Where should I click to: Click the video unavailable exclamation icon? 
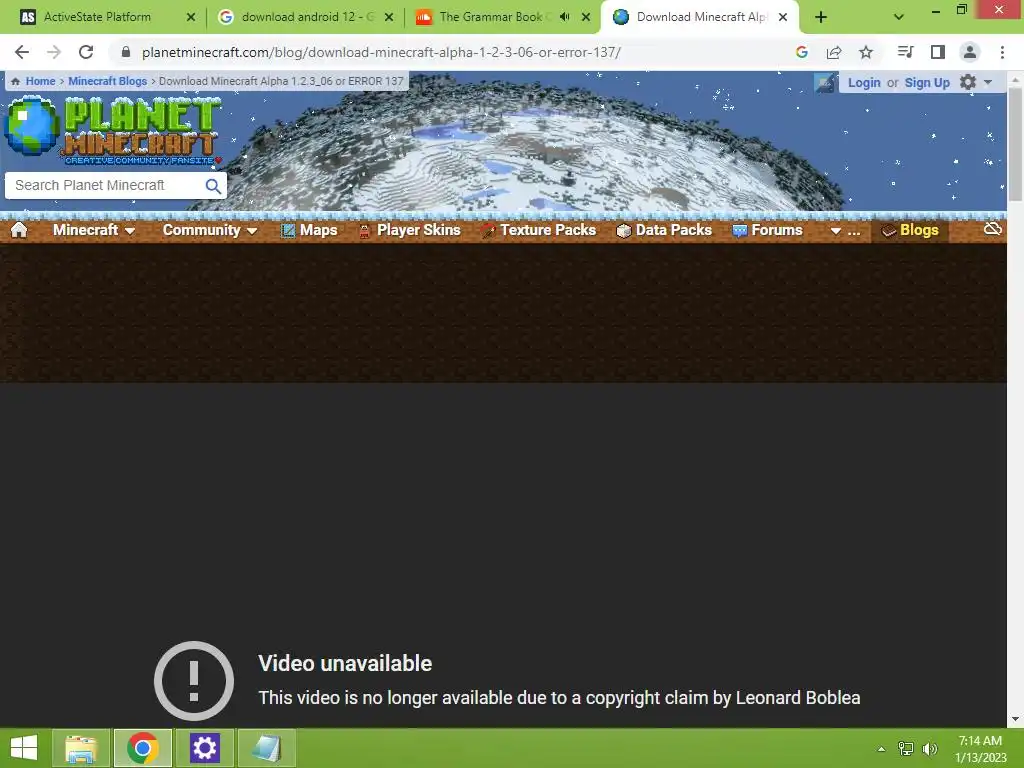pyautogui.click(x=194, y=680)
